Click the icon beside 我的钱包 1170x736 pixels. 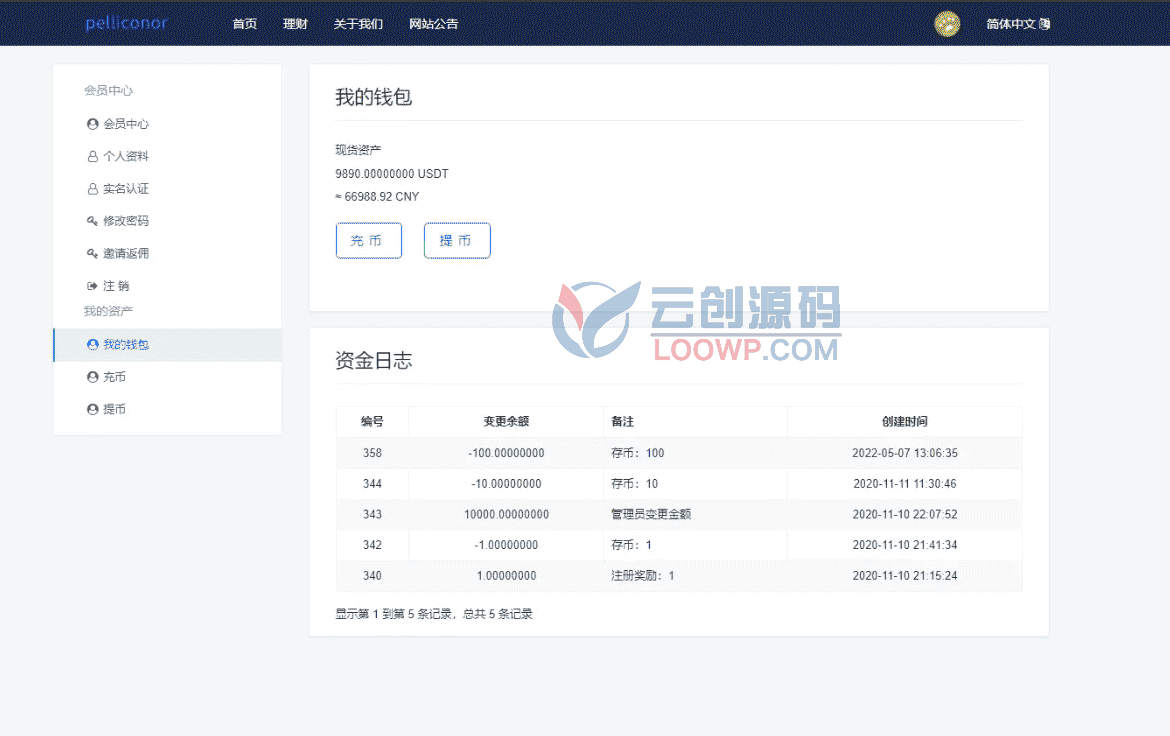tap(93, 344)
